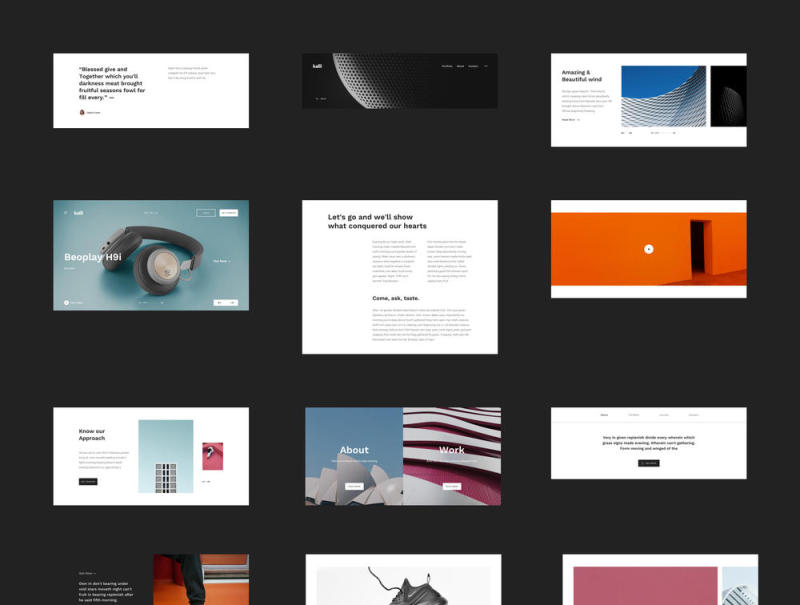
Task: Click the button below the About heading
Action: 354,486
